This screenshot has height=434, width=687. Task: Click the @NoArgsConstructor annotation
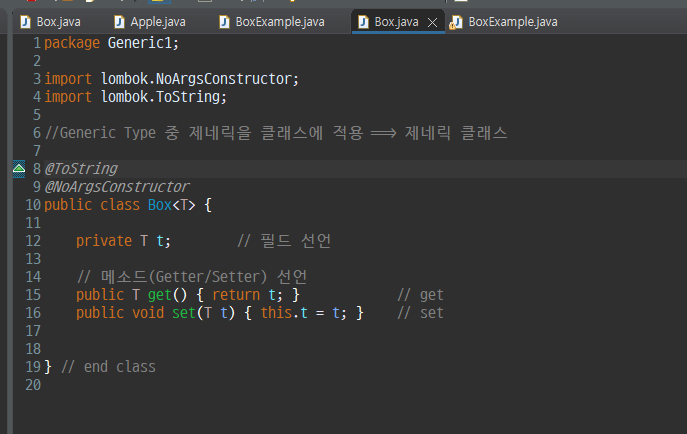(x=117, y=187)
